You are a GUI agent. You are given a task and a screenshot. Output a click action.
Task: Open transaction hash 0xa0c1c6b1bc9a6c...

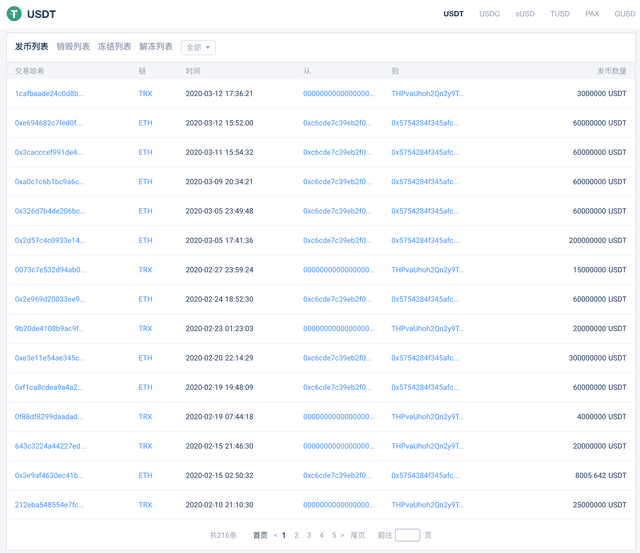pyautogui.click(x=50, y=182)
